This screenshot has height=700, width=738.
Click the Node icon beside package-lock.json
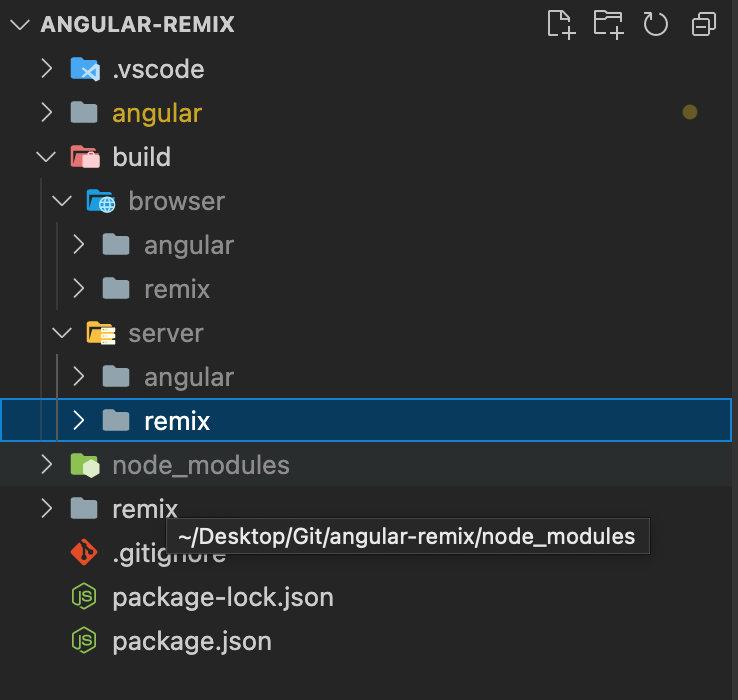(84, 596)
